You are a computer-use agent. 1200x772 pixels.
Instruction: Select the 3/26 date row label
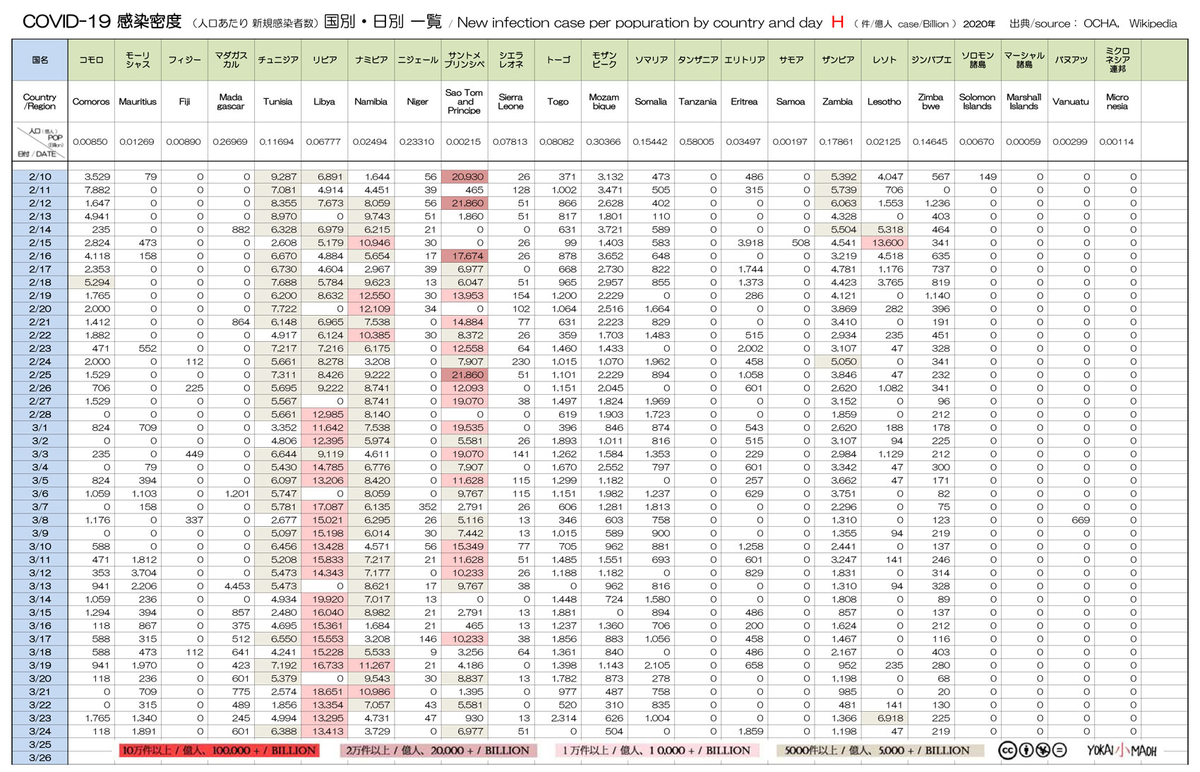click(40, 757)
